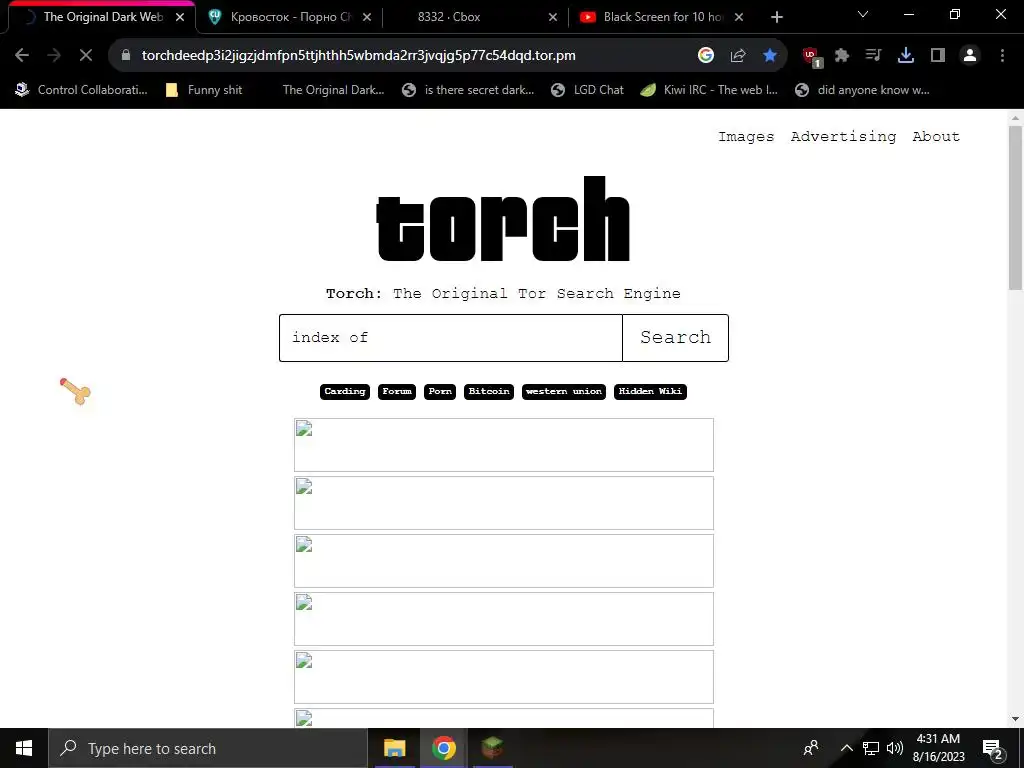
Task: Open Kiwi IRC bookmark
Action: coord(709,90)
